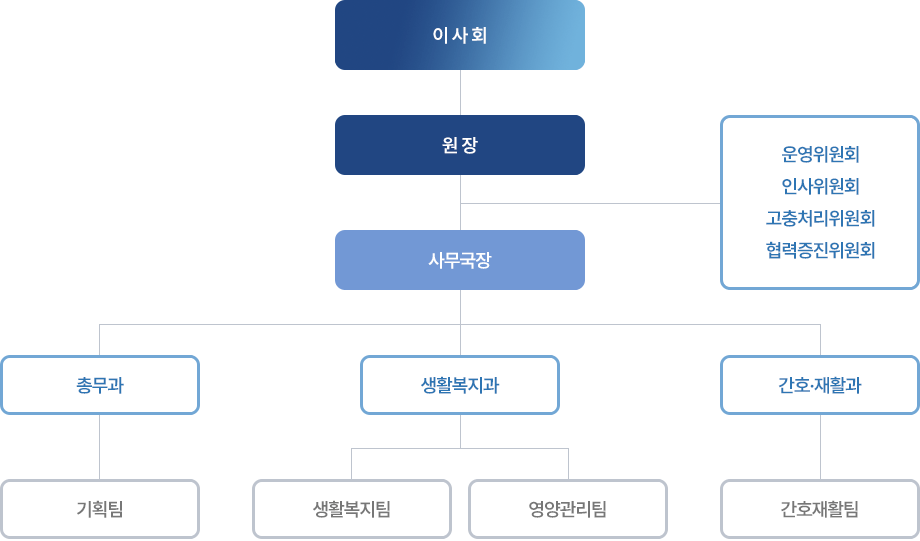The height and width of the screenshot is (541, 920).
Task: Click the connector between 간호·재활과 and 간호재활팀
Action: pyautogui.click(x=820, y=447)
